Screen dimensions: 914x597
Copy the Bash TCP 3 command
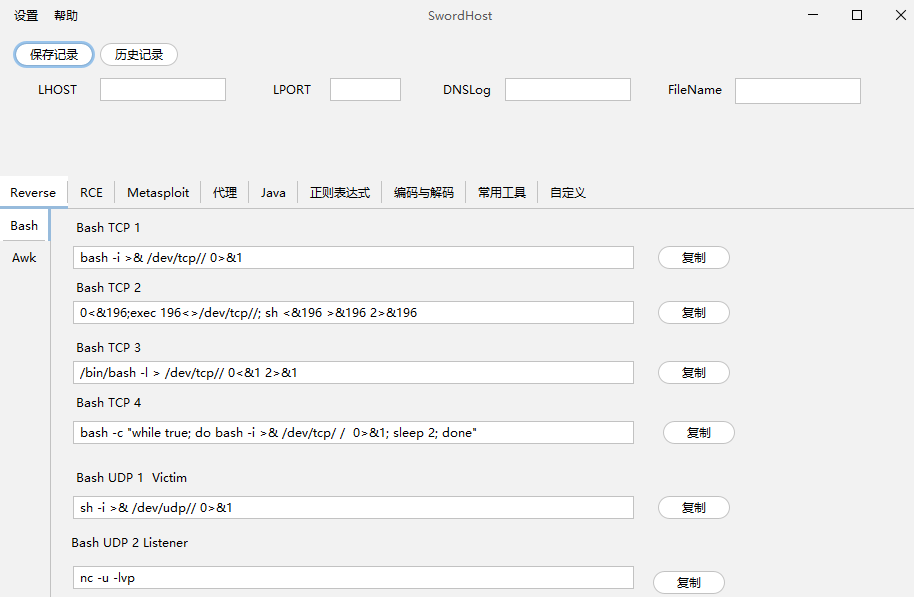694,373
